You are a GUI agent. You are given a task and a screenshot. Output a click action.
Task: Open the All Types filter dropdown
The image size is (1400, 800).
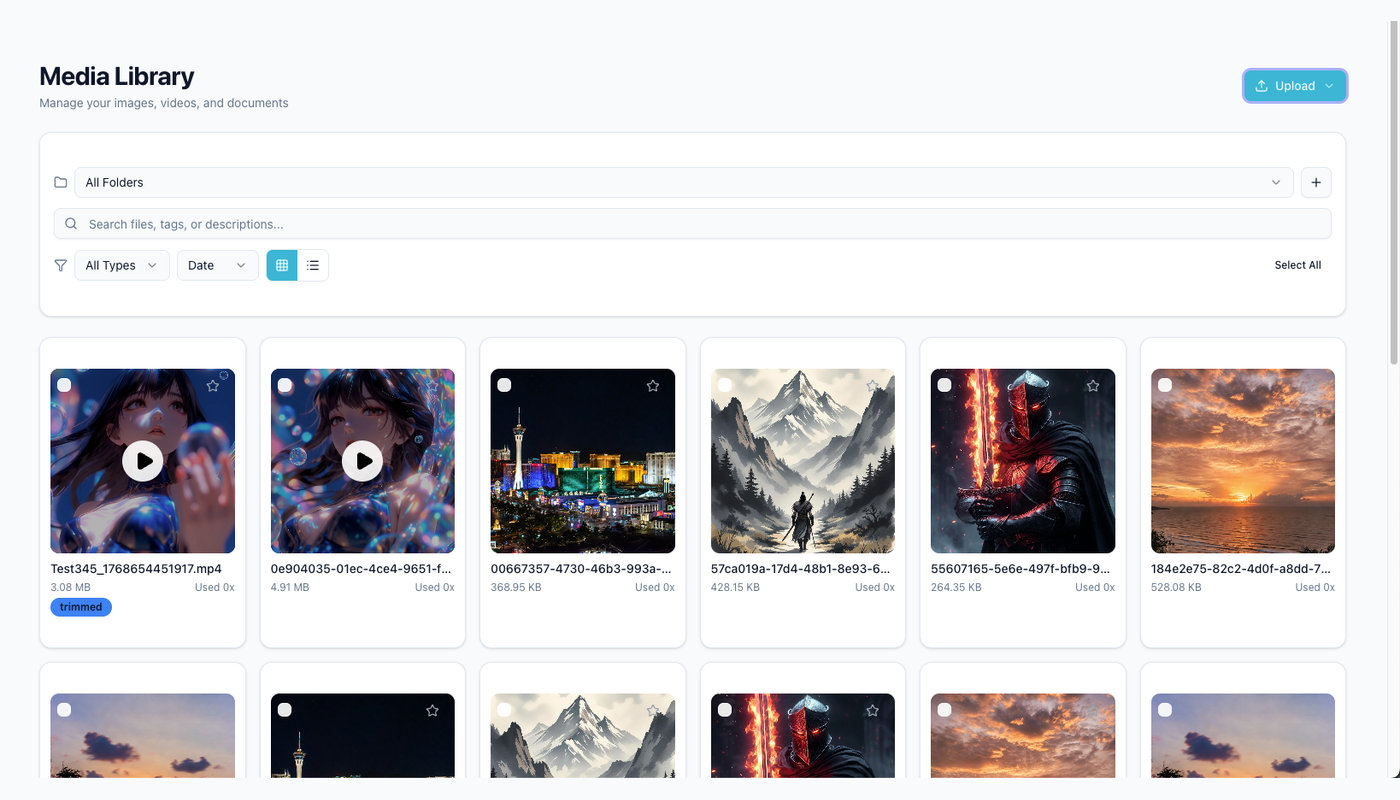[x=121, y=265]
